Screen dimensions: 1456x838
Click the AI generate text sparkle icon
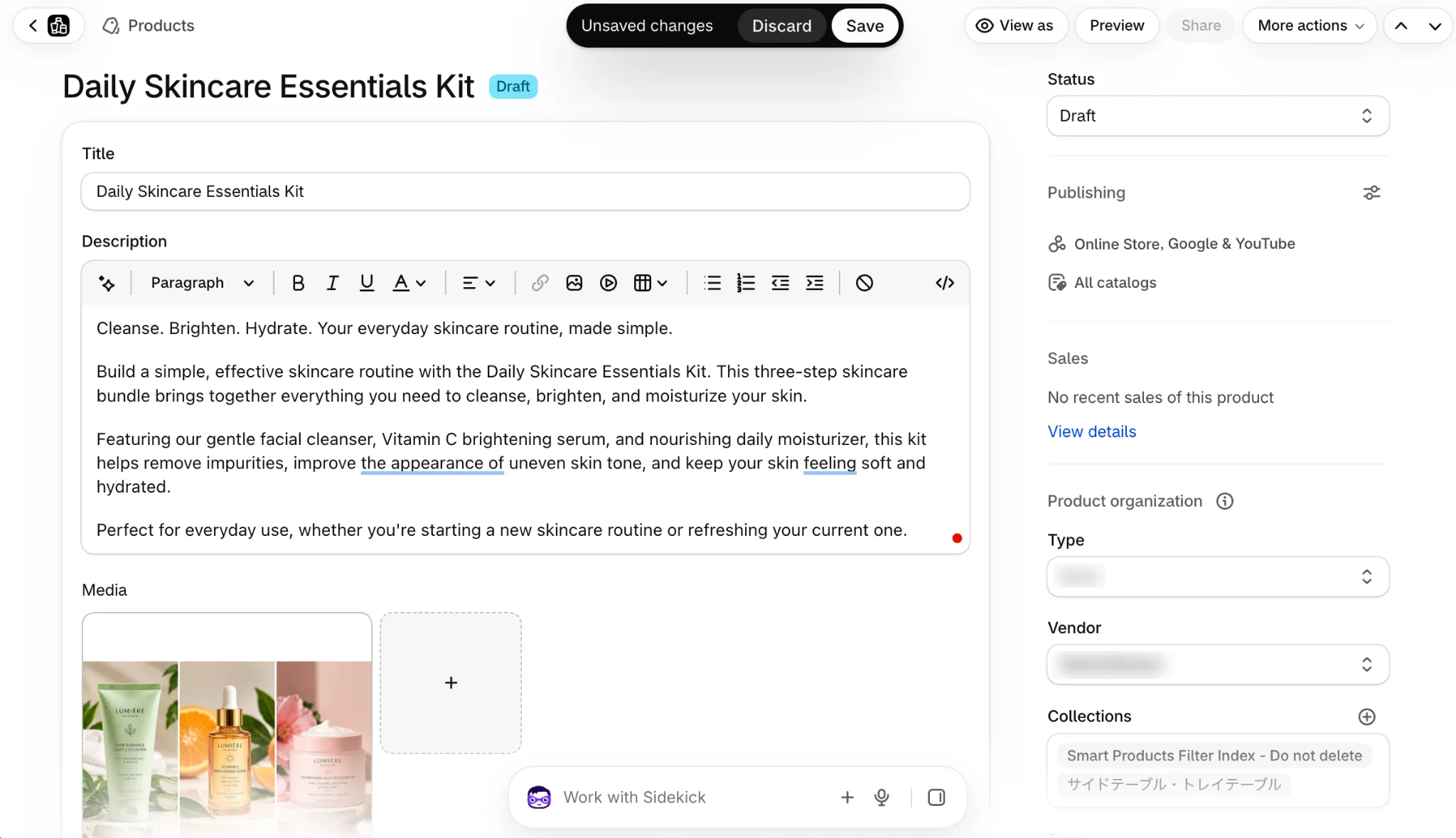[107, 283]
